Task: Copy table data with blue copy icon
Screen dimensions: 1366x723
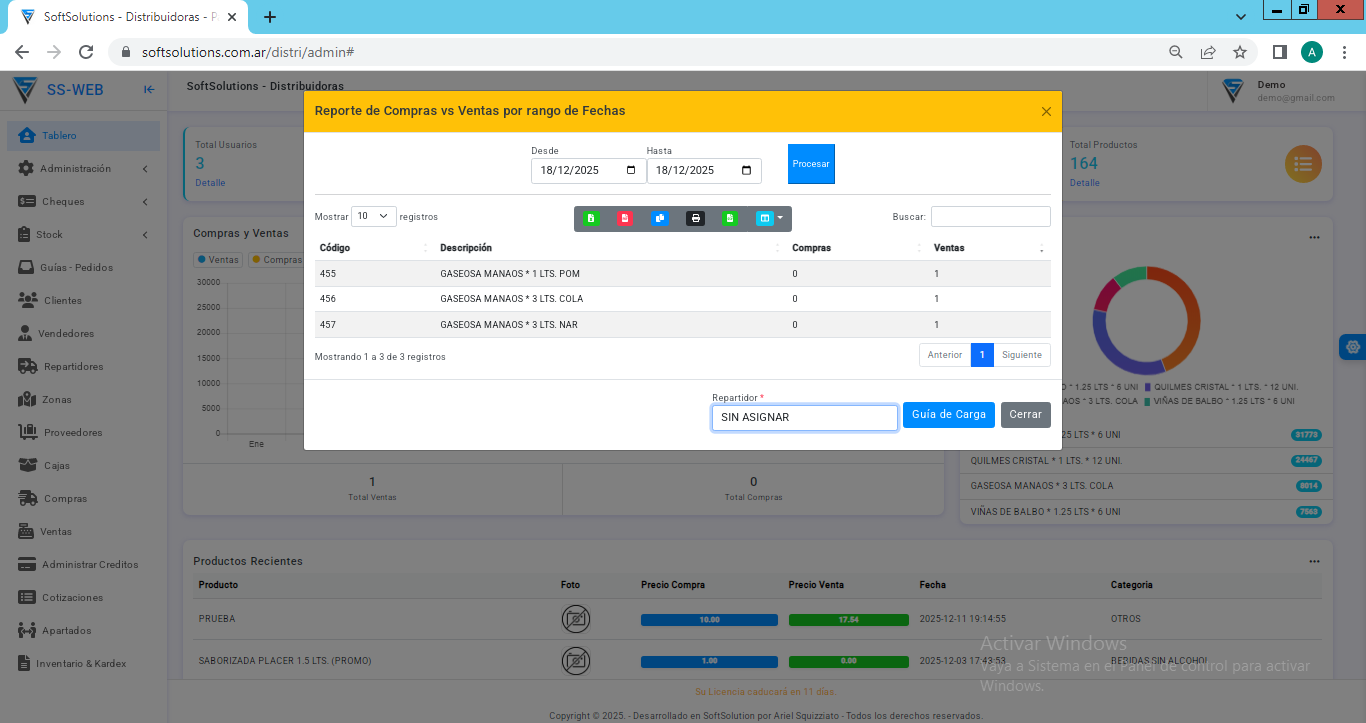Action: (660, 218)
